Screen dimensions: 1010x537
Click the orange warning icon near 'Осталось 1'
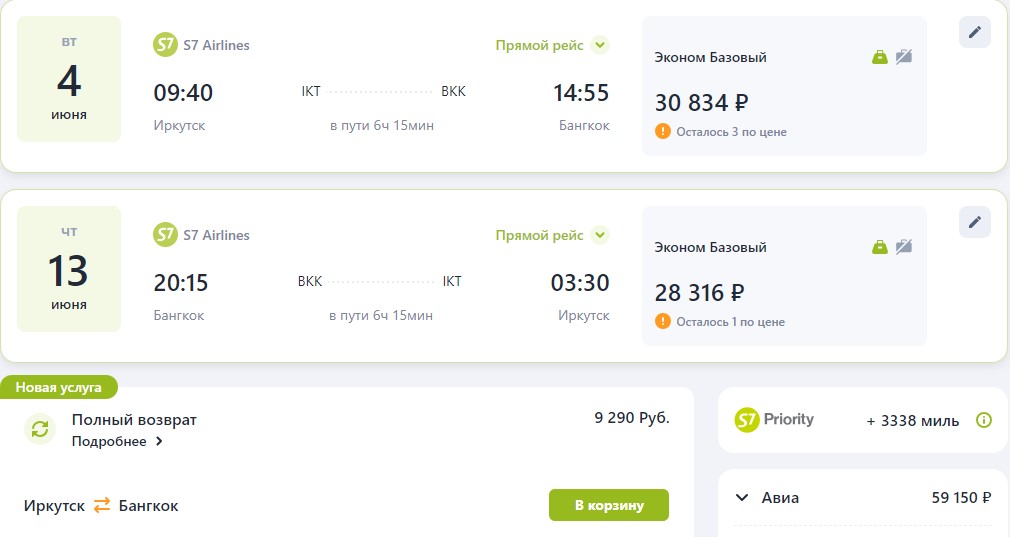[x=662, y=321]
